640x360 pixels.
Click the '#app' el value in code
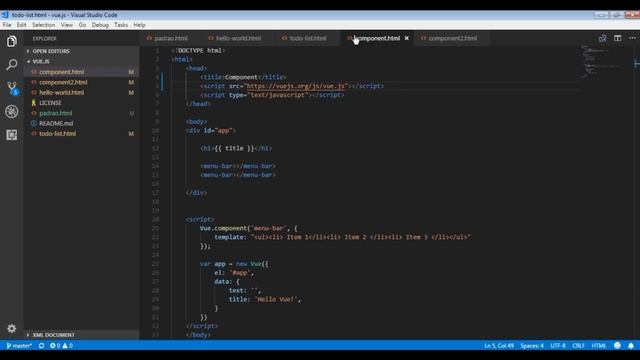coord(240,273)
